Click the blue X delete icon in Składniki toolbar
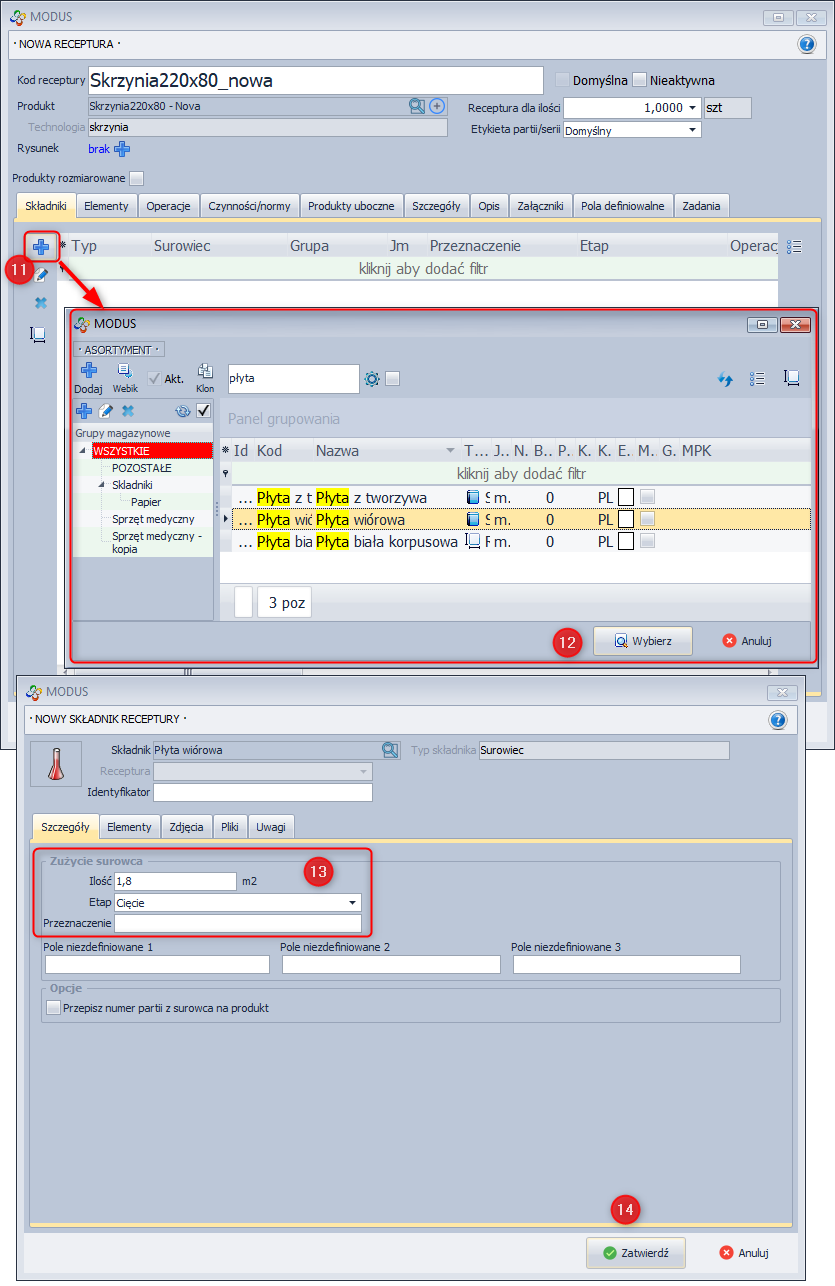The height and width of the screenshot is (1286, 835). (x=41, y=303)
